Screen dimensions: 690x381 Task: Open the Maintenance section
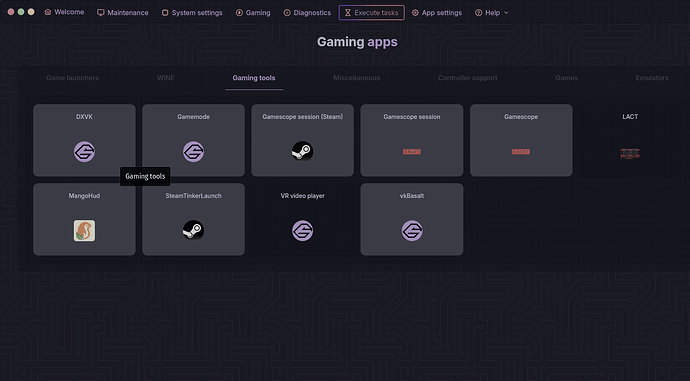122,13
